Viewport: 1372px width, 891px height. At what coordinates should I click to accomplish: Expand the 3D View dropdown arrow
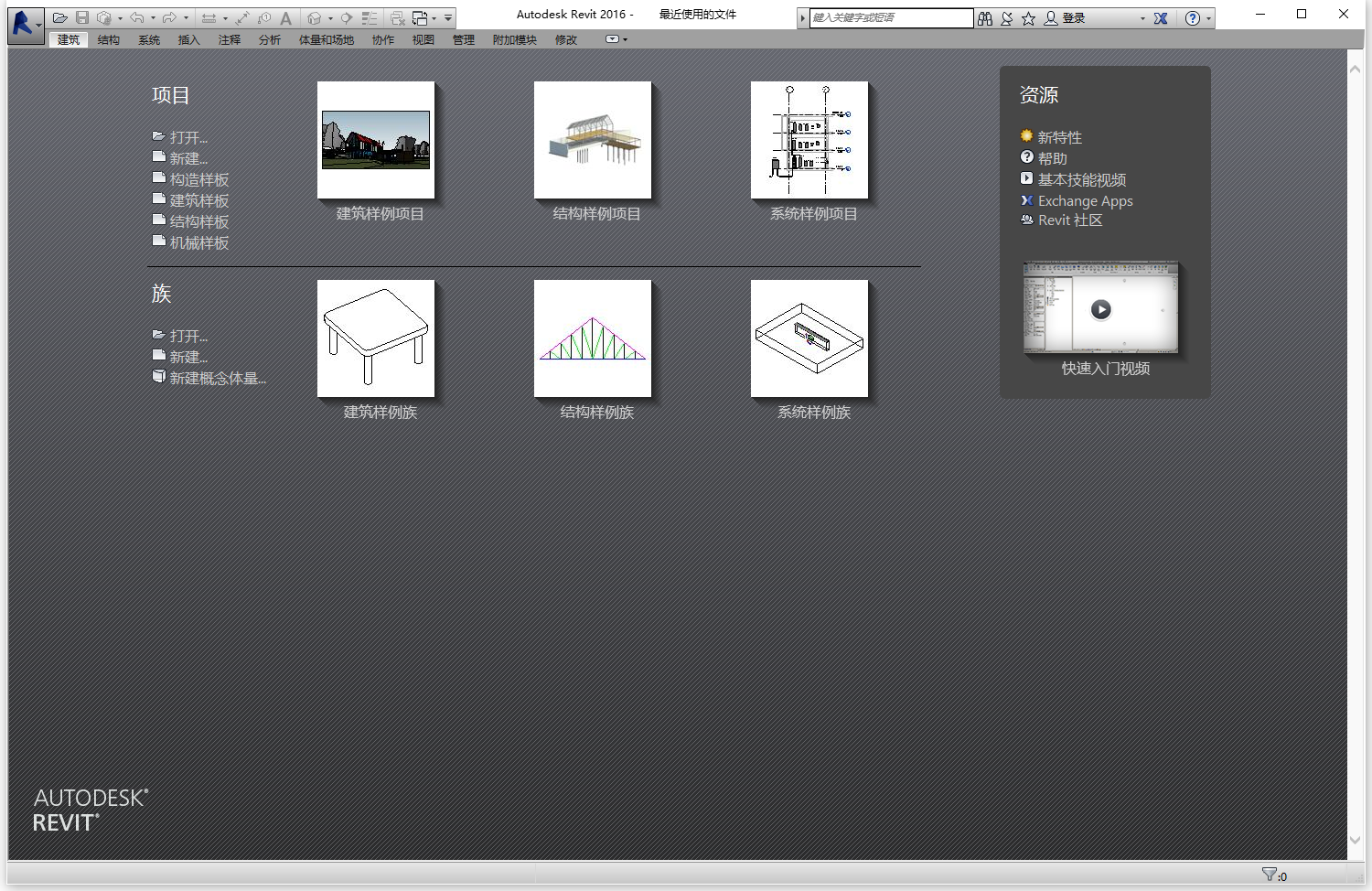[x=330, y=18]
